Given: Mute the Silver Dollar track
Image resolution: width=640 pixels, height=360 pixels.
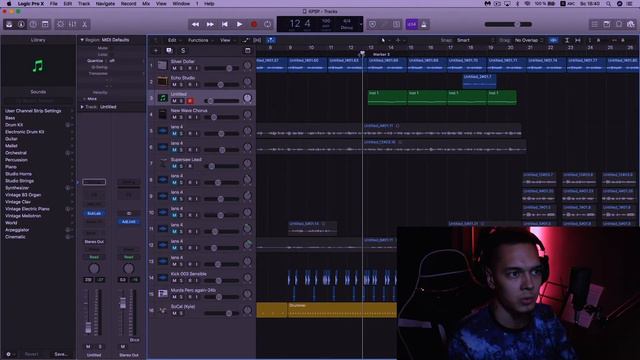Looking at the screenshot, I should pyautogui.click(x=174, y=68).
